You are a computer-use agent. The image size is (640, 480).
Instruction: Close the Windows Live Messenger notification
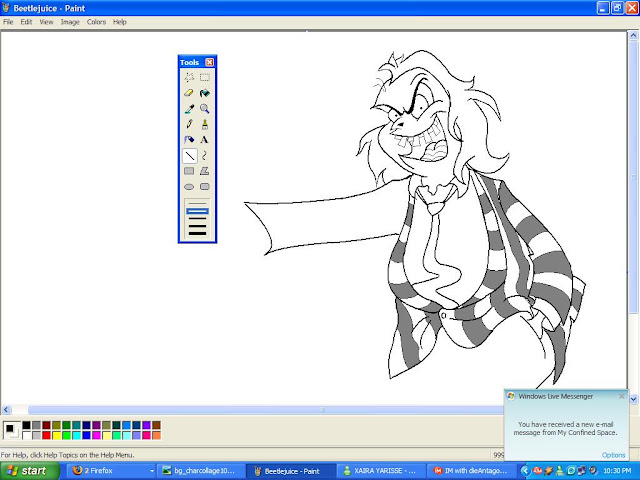(x=621, y=396)
